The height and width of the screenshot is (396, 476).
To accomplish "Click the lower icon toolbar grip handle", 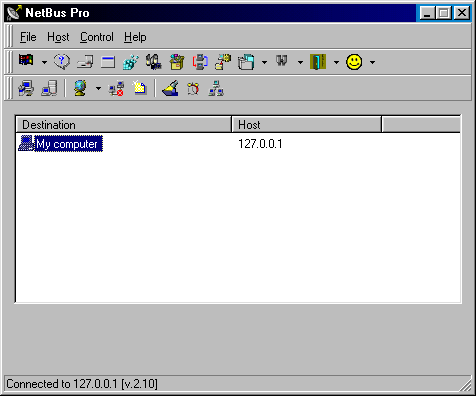I will tap(9, 88).
